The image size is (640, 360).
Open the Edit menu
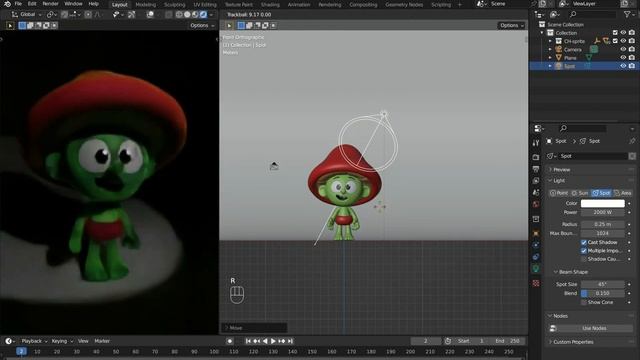32,4
